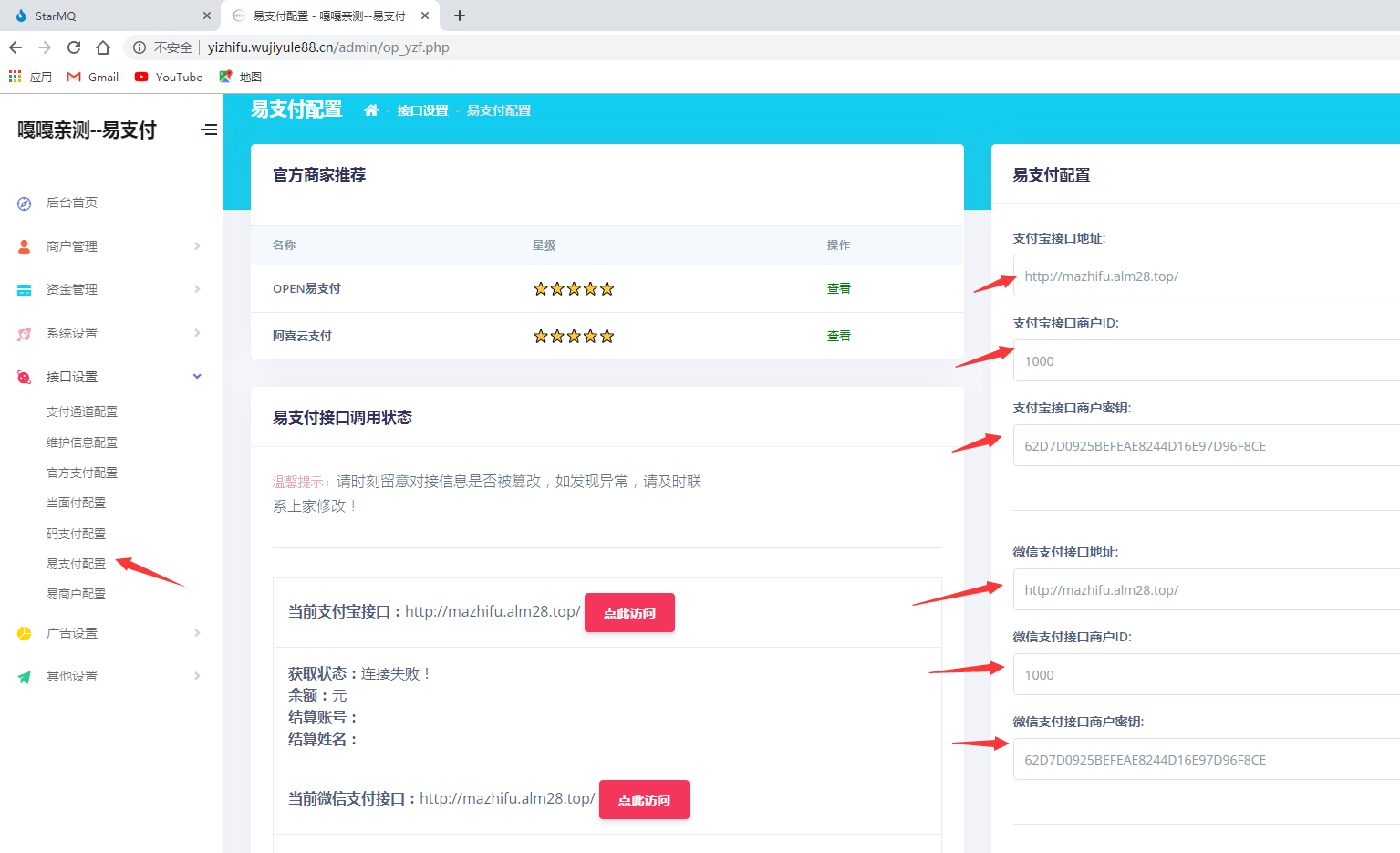The height and width of the screenshot is (853, 1400).
Task: Click the 商户管理 user icon
Action: pos(25,246)
